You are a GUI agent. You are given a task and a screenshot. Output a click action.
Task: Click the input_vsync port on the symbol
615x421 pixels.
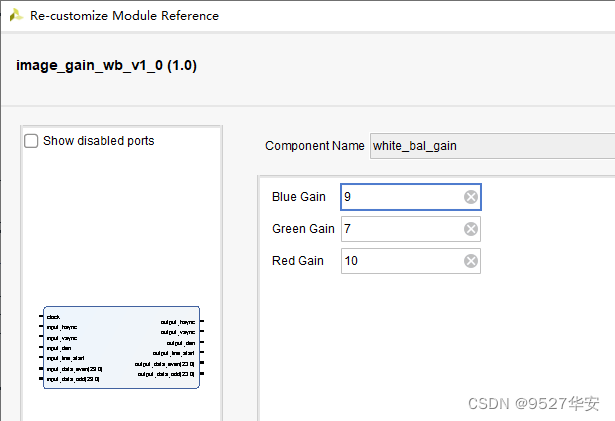[61, 338]
